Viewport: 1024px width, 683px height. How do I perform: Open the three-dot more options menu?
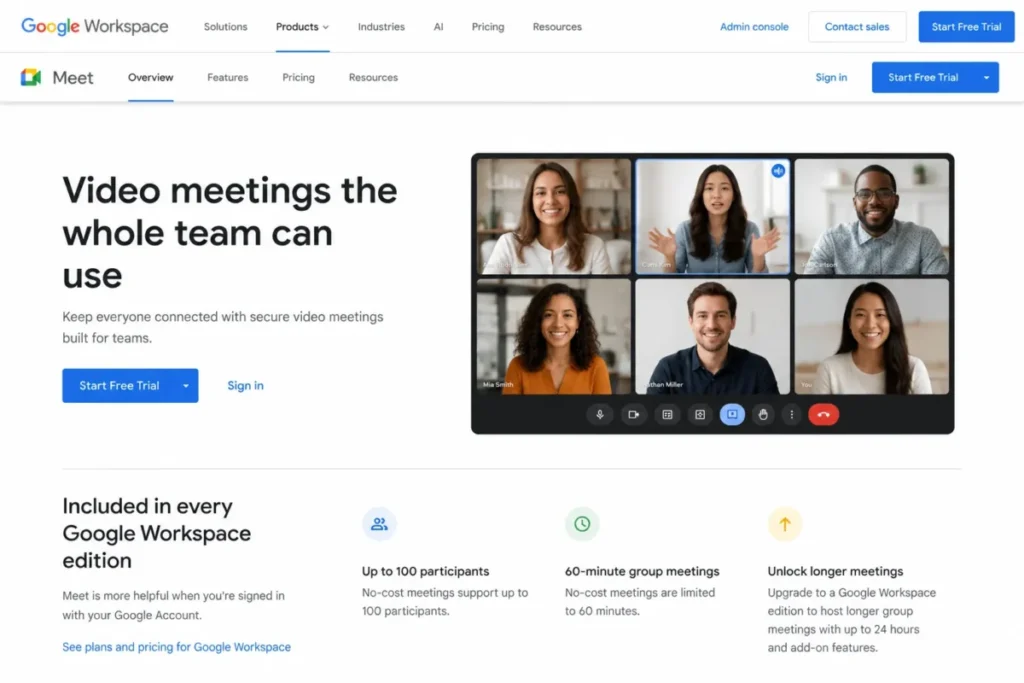pyautogui.click(x=792, y=415)
